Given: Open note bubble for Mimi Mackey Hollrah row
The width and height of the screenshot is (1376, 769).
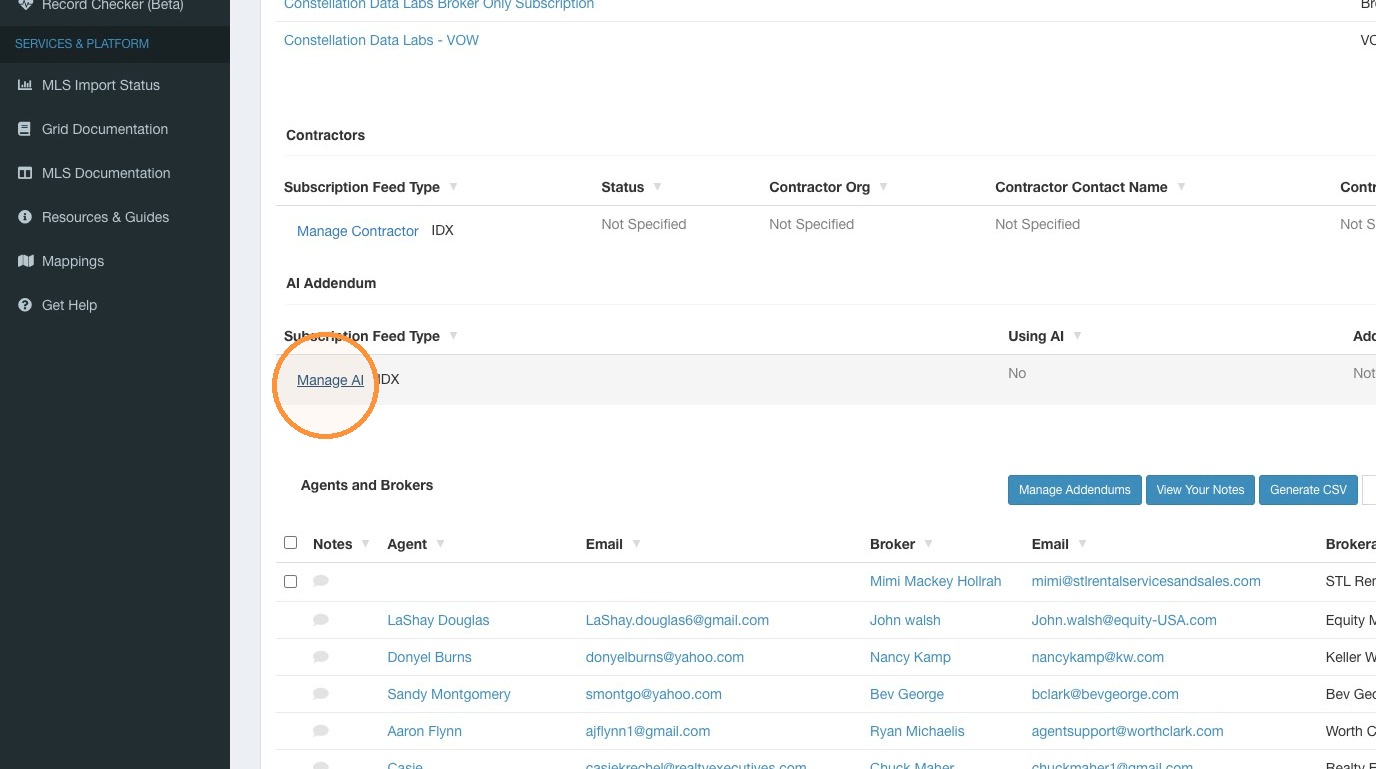Looking at the screenshot, I should [321, 581].
